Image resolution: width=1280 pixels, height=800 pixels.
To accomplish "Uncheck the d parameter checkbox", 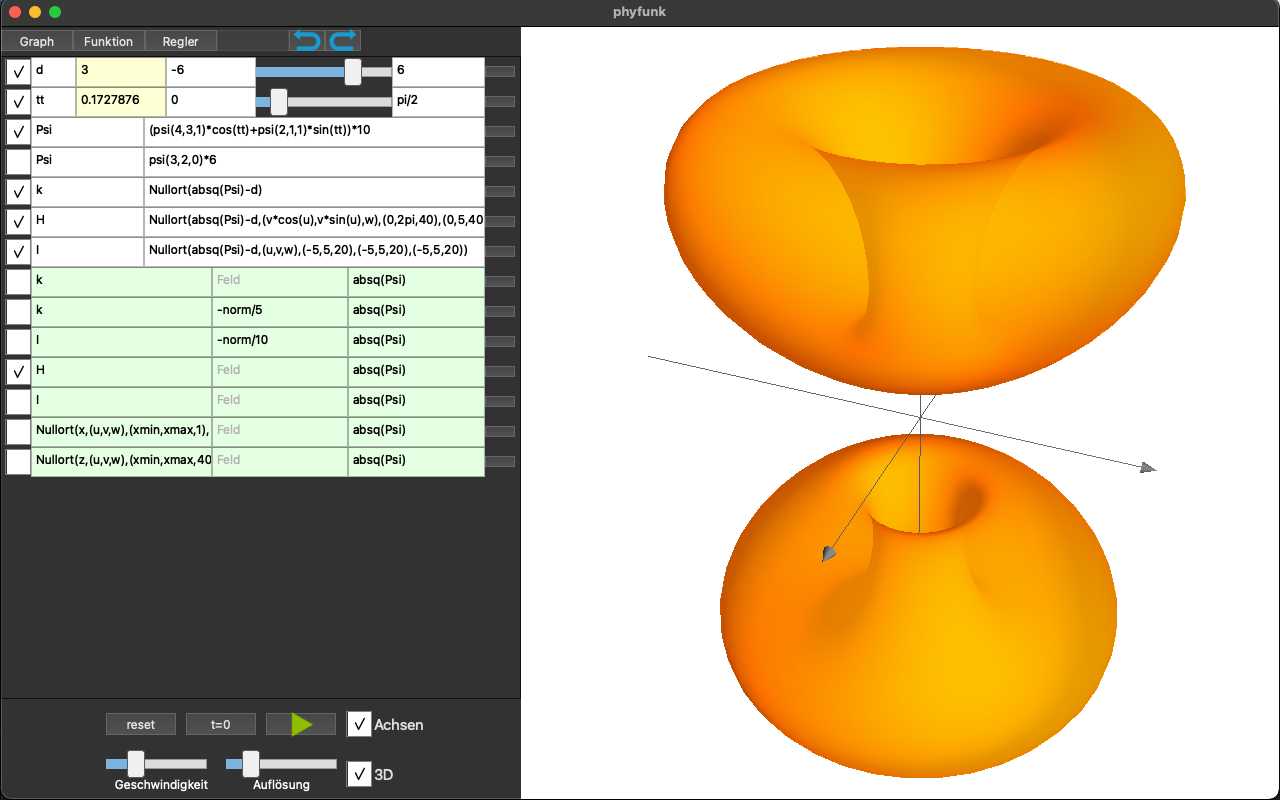I will tap(18, 72).
